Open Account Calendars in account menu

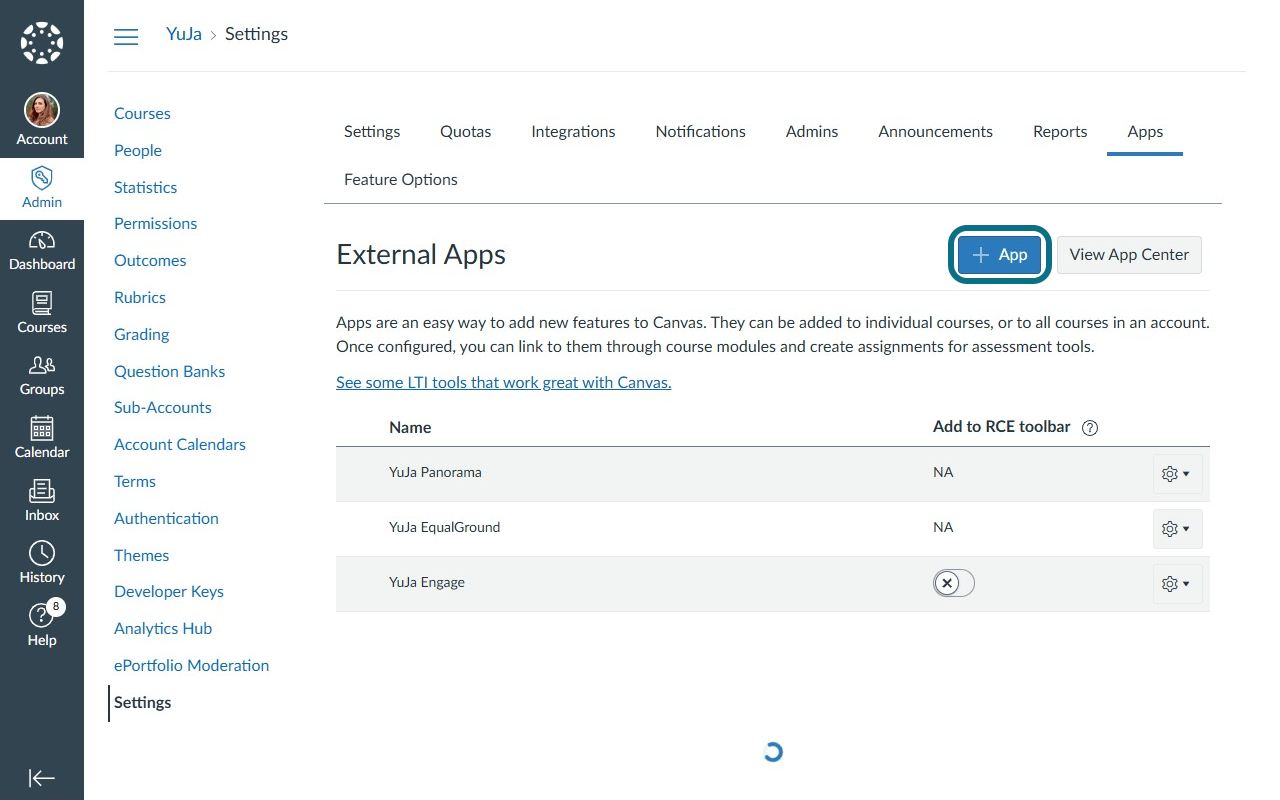[180, 445]
